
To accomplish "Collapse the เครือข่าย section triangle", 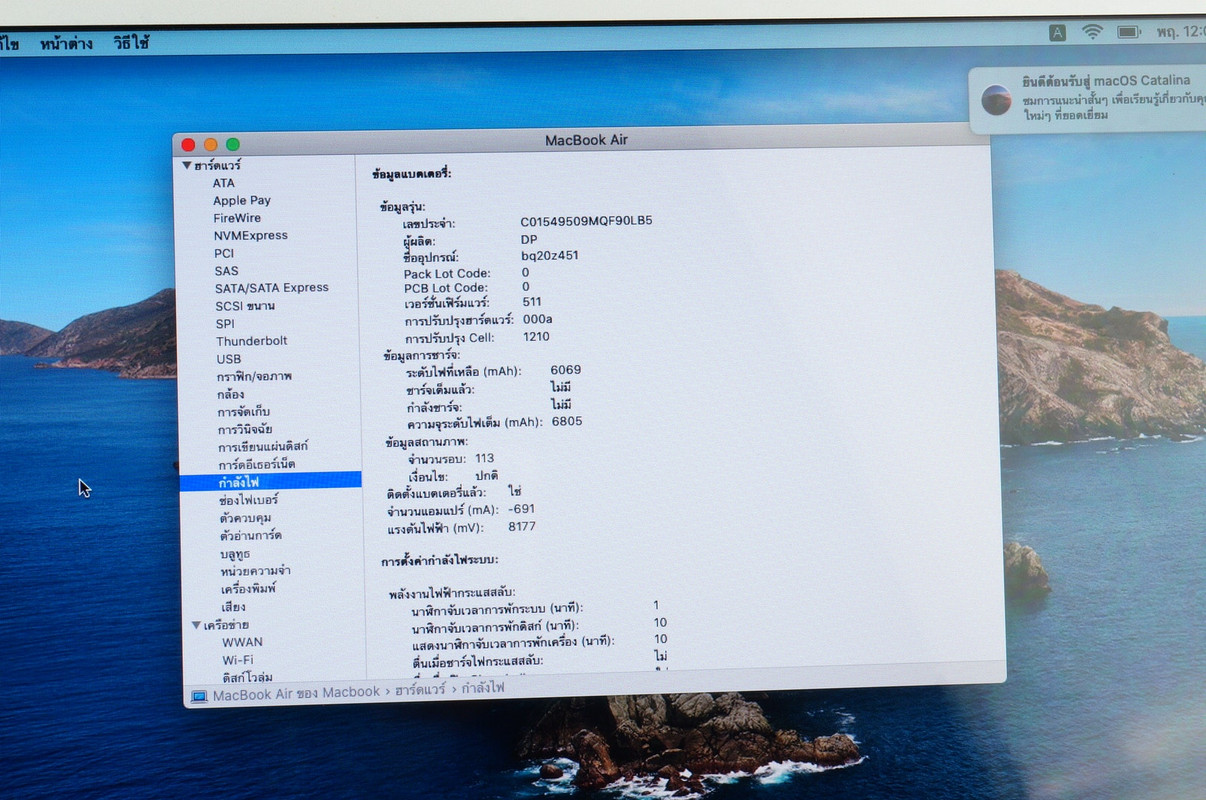I will tap(196, 625).
